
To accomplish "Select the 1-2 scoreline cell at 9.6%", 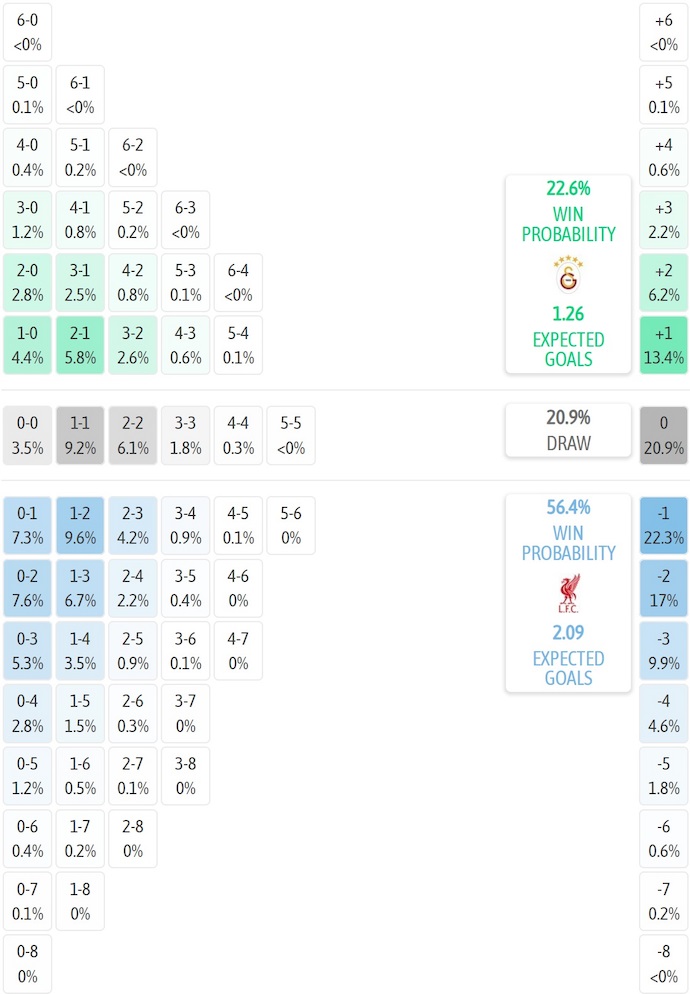I will coord(80,525).
